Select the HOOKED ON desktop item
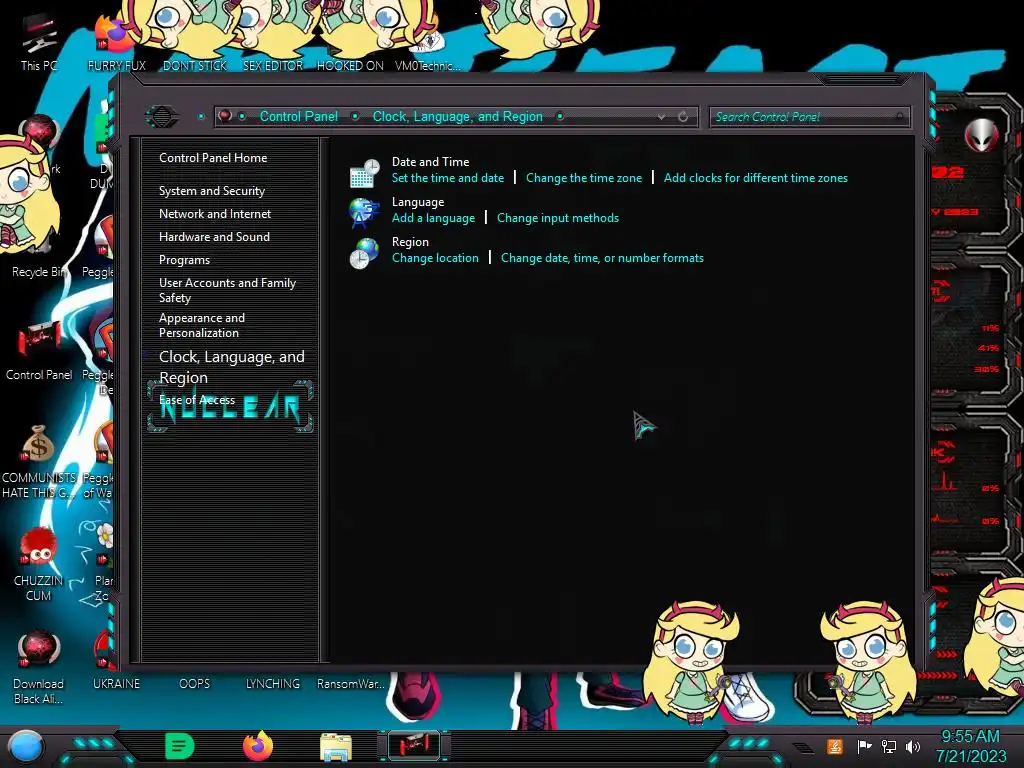Image resolution: width=1024 pixels, height=768 pixels. (351, 65)
